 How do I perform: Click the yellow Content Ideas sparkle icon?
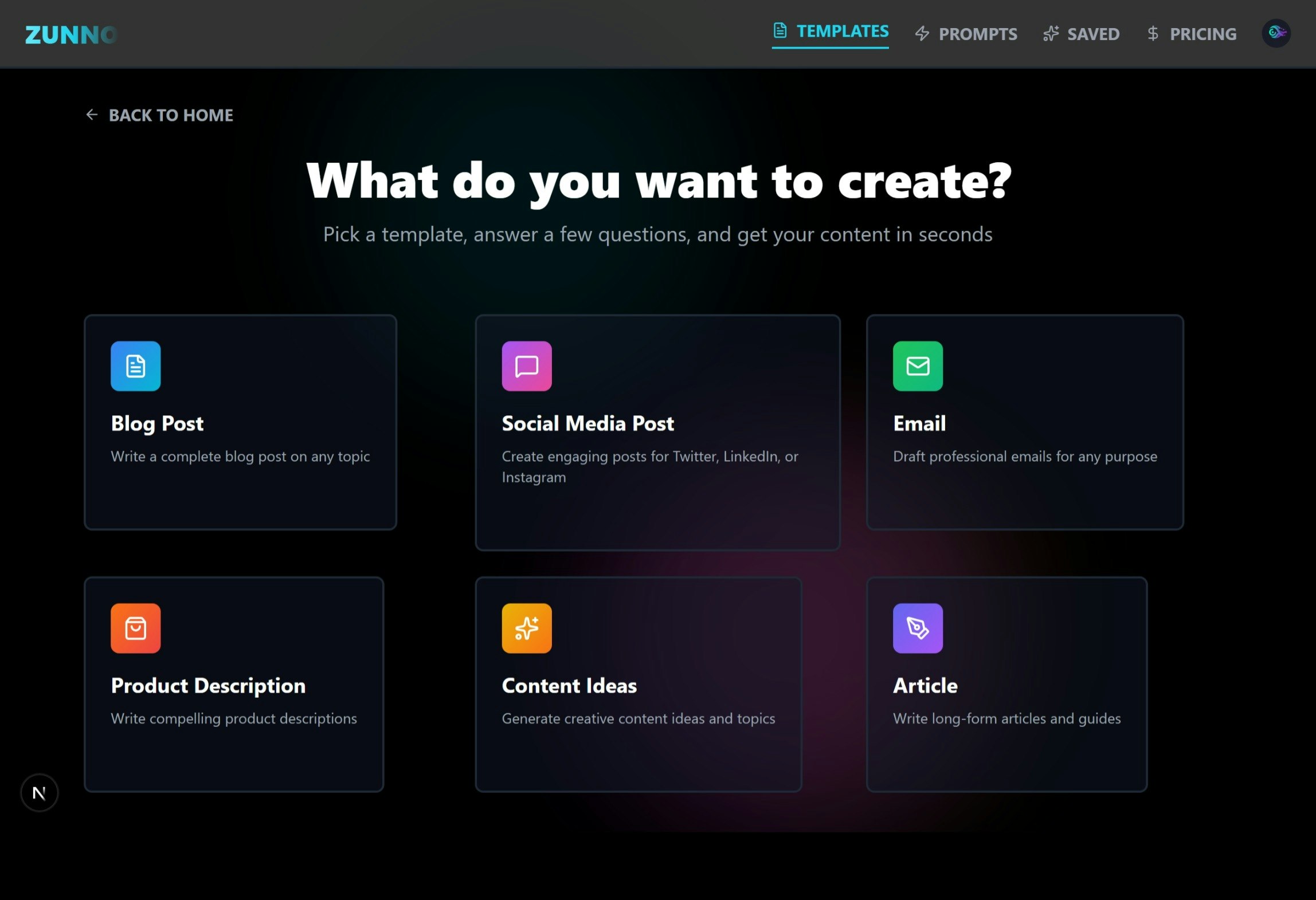tap(526, 628)
